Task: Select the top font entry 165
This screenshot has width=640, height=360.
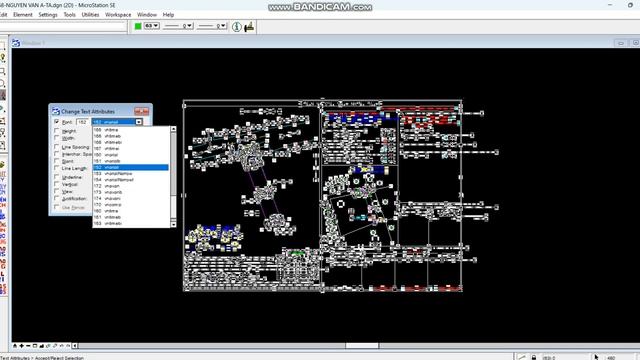Action: tap(131, 130)
